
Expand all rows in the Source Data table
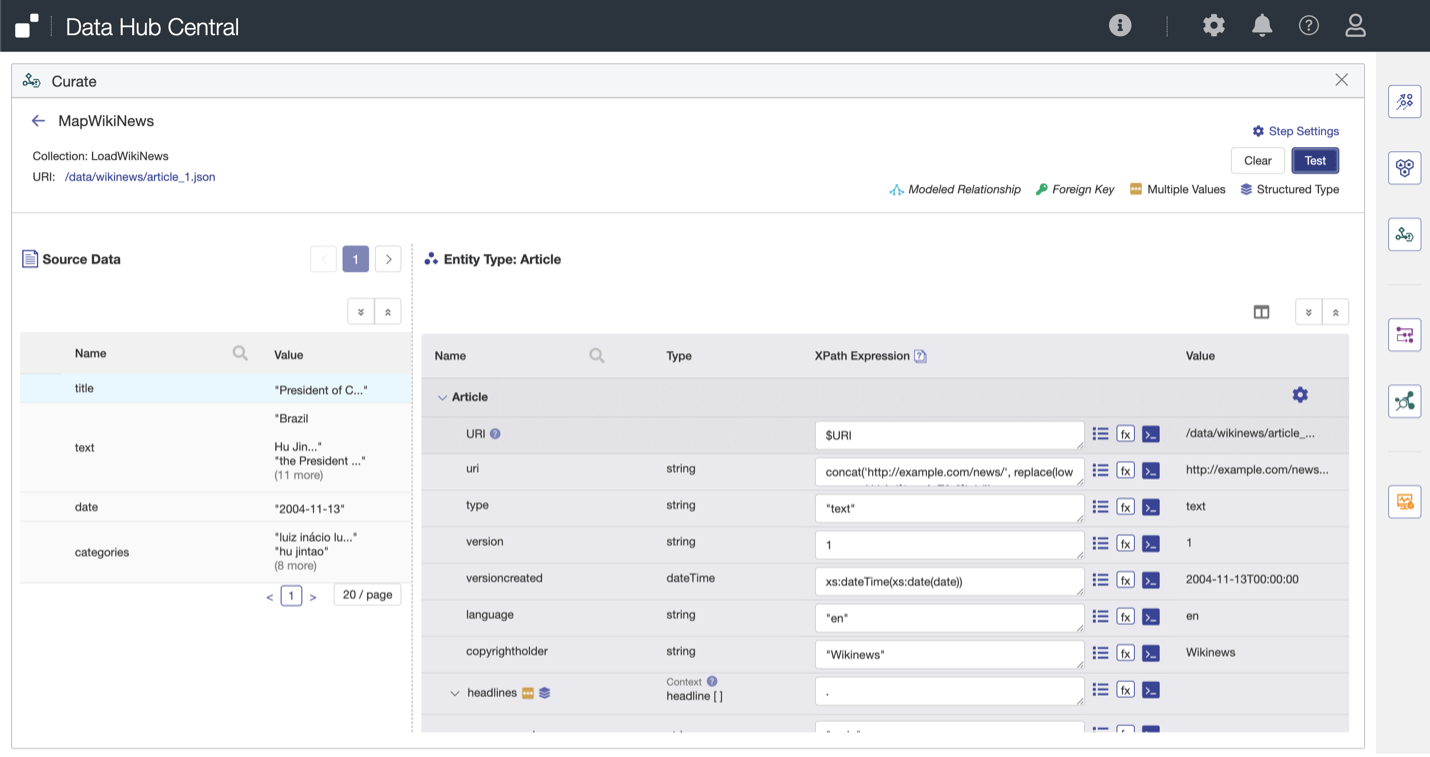tap(361, 312)
